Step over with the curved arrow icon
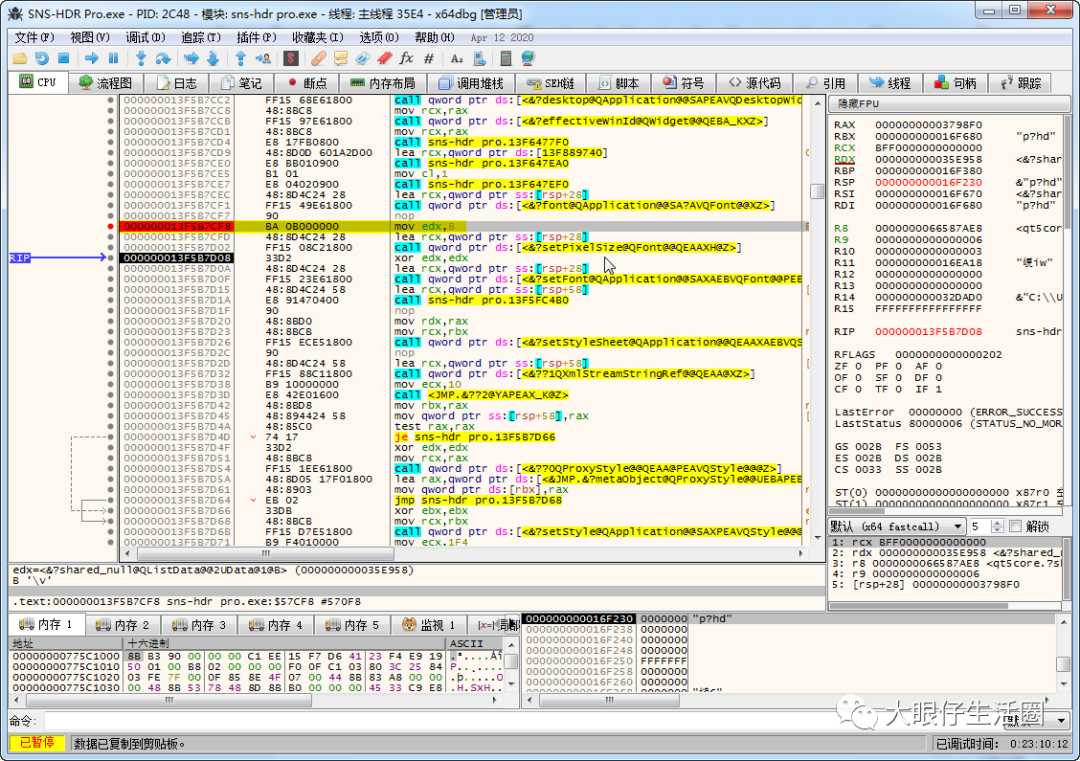This screenshot has height=761, width=1080. [x=163, y=59]
